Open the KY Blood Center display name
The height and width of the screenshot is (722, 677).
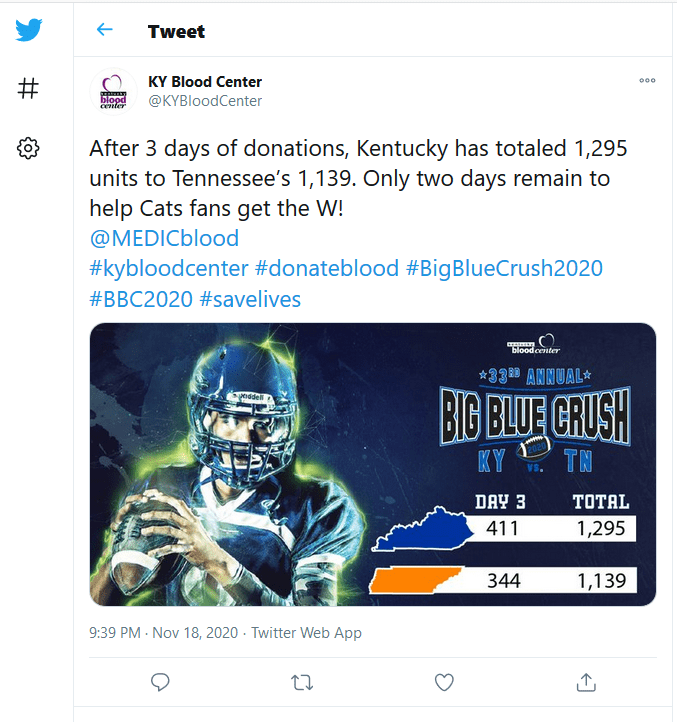(x=205, y=82)
